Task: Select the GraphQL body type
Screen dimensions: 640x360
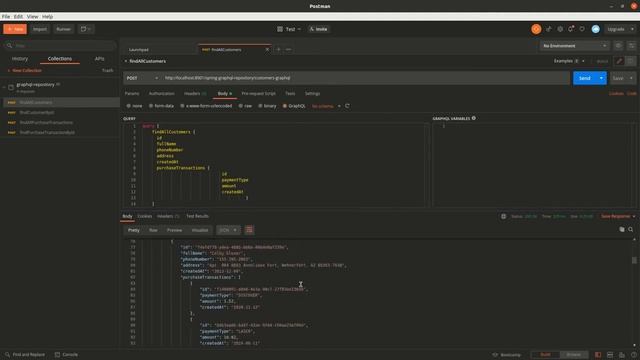Action: [294, 106]
